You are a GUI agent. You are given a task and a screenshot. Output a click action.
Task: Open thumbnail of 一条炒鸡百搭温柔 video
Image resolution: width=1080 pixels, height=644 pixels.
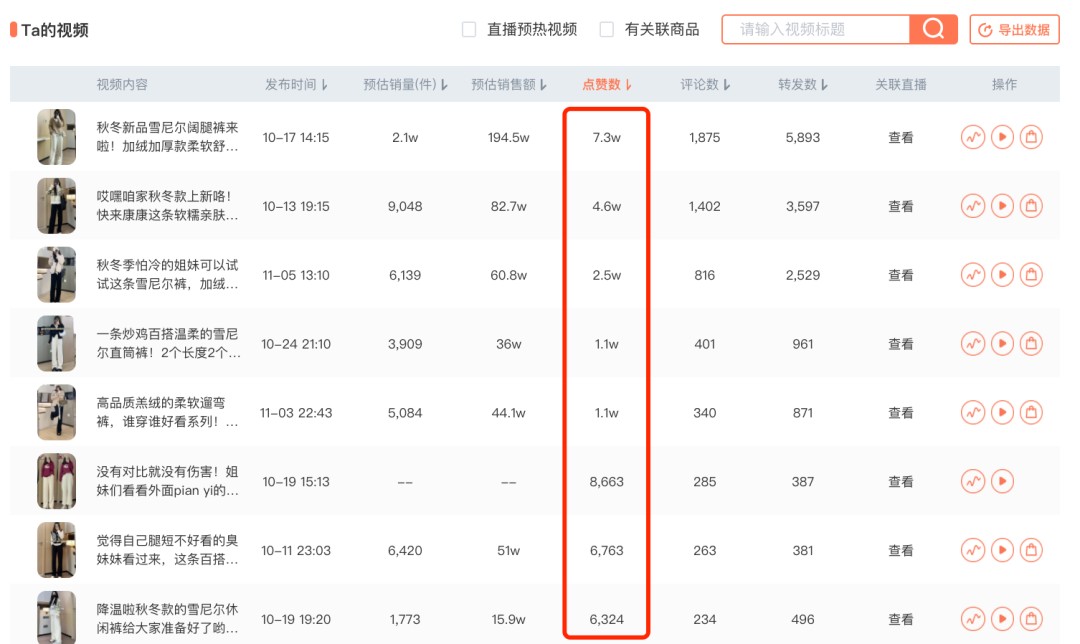56,344
